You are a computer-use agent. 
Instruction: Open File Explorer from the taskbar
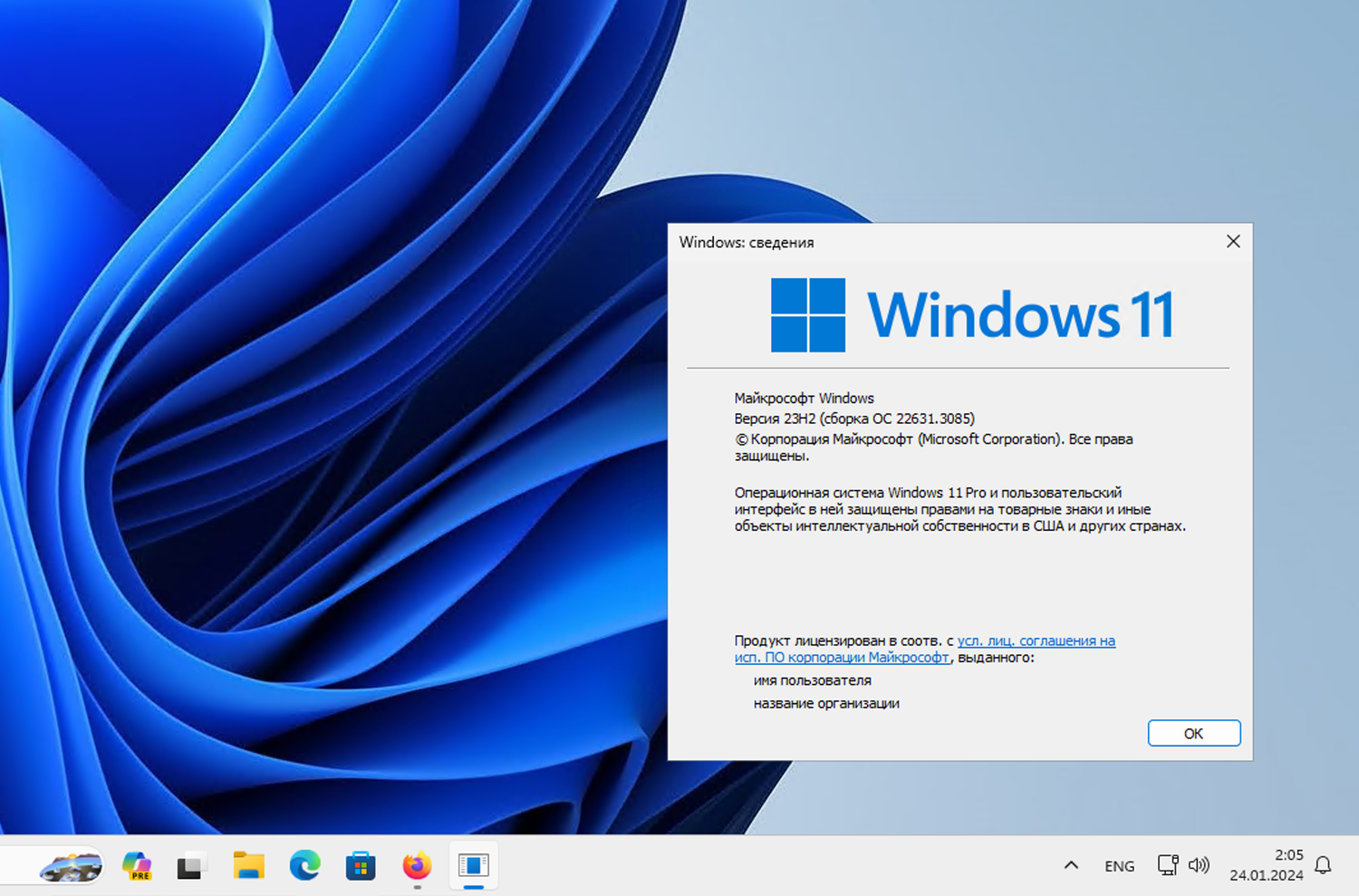click(248, 866)
